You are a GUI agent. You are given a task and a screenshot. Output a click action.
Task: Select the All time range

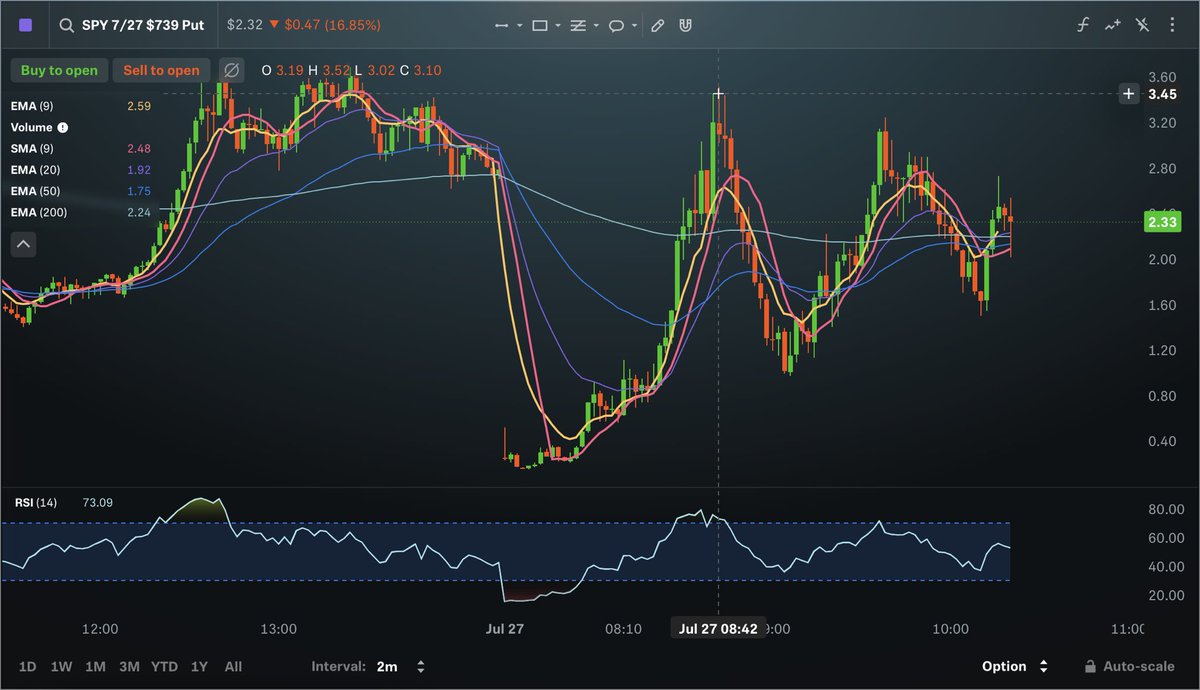pos(233,666)
